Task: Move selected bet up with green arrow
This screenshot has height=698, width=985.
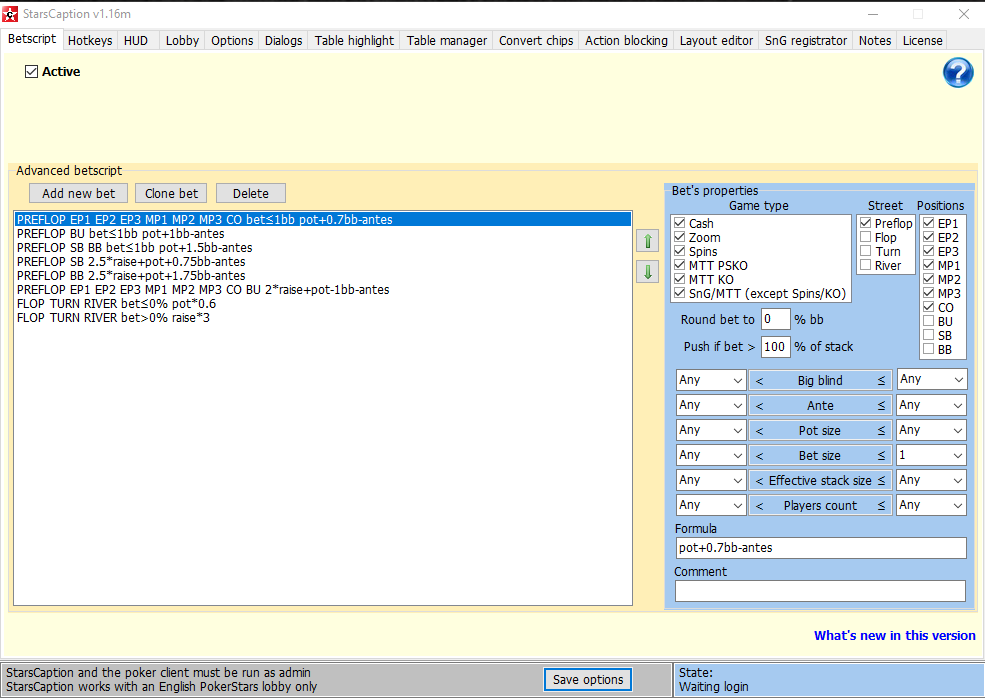Action: [648, 241]
